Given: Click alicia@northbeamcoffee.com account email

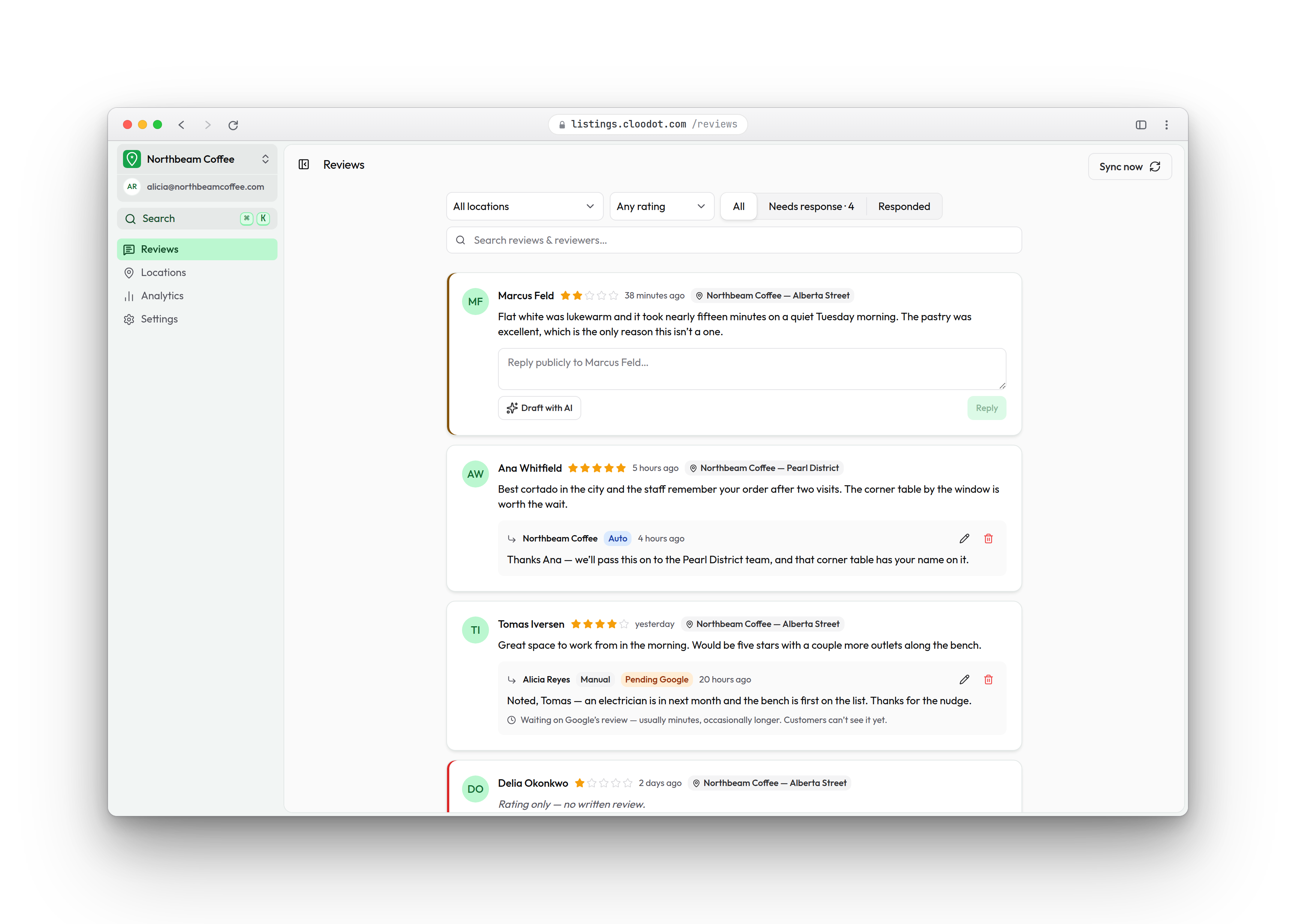Looking at the screenshot, I should pos(205,187).
